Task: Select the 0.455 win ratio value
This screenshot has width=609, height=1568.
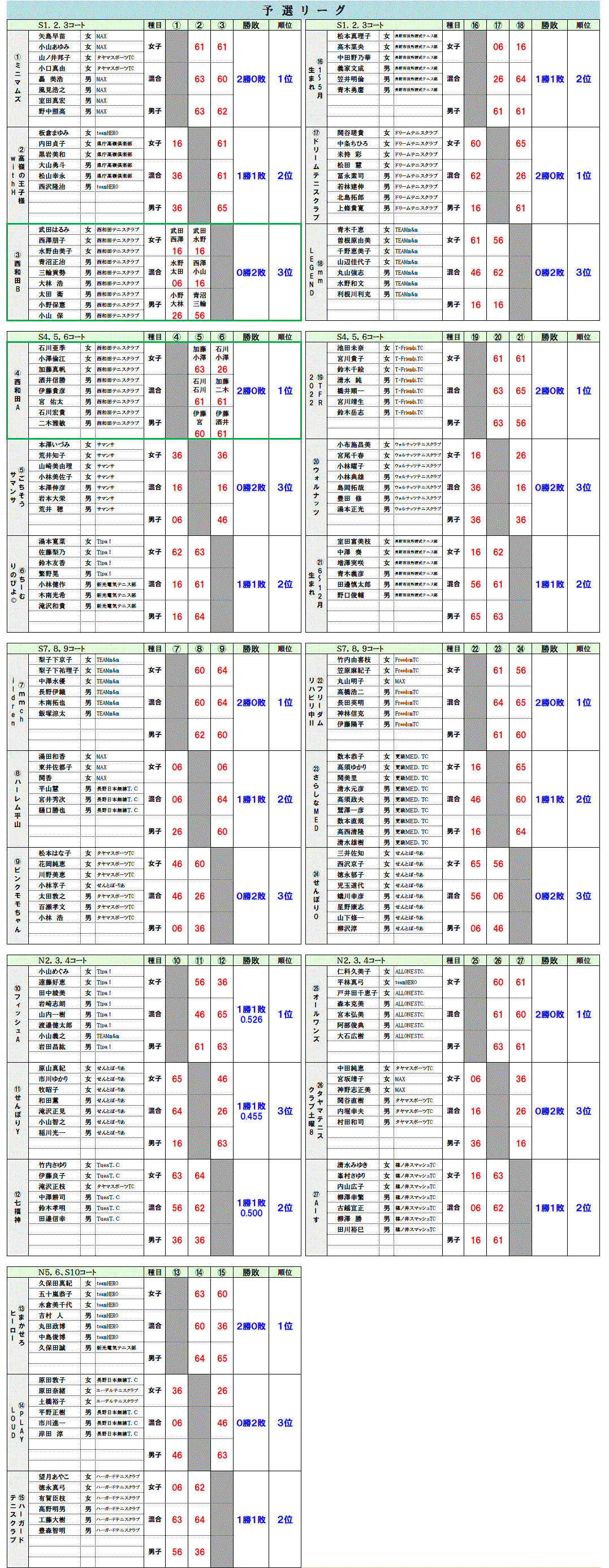Action: pyautogui.click(x=250, y=1116)
